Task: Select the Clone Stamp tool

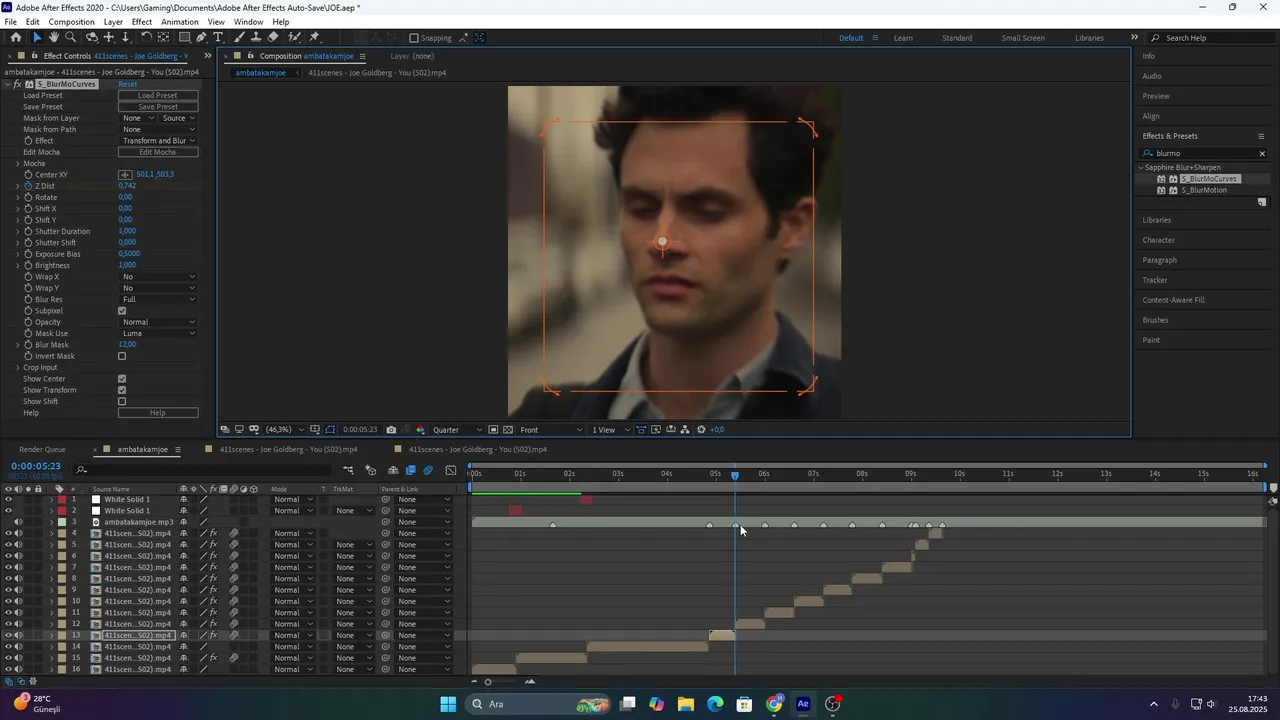Action: click(256, 37)
